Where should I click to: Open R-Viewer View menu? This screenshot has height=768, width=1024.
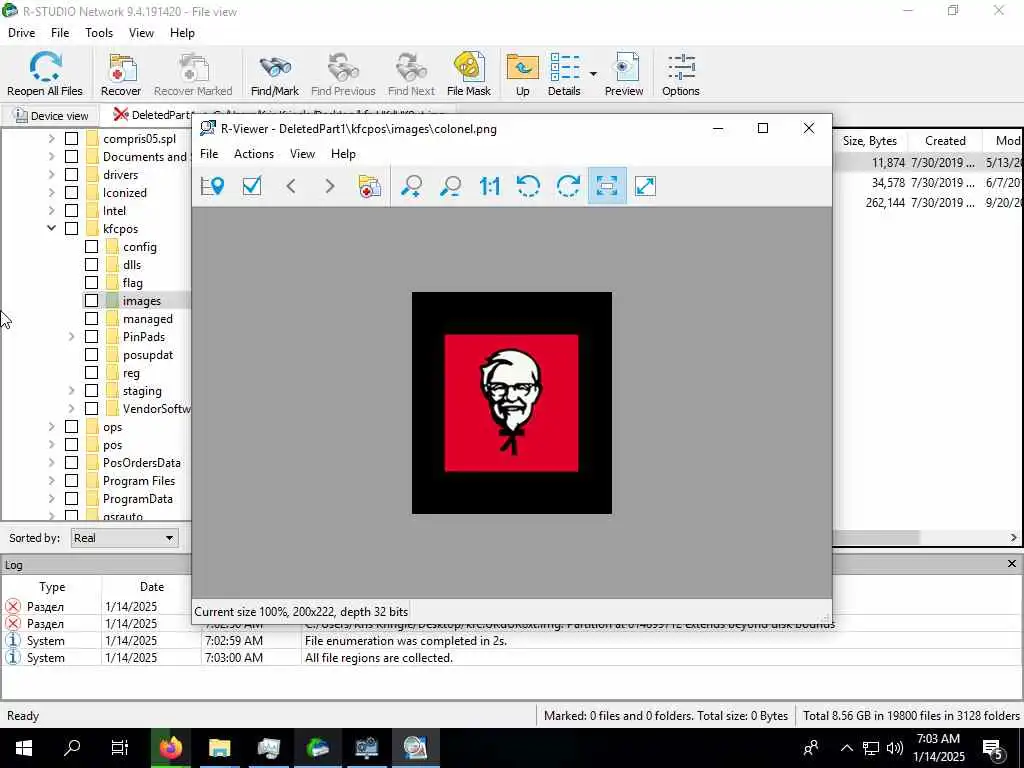[302, 154]
